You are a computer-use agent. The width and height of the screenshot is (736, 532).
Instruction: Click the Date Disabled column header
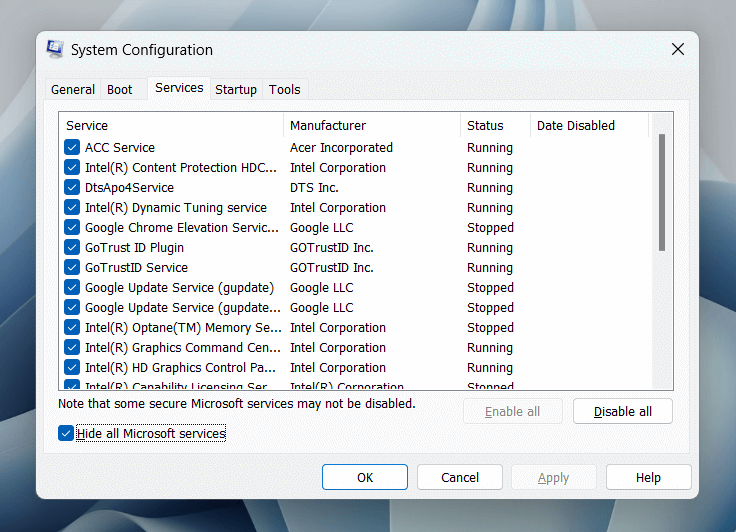point(588,126)
